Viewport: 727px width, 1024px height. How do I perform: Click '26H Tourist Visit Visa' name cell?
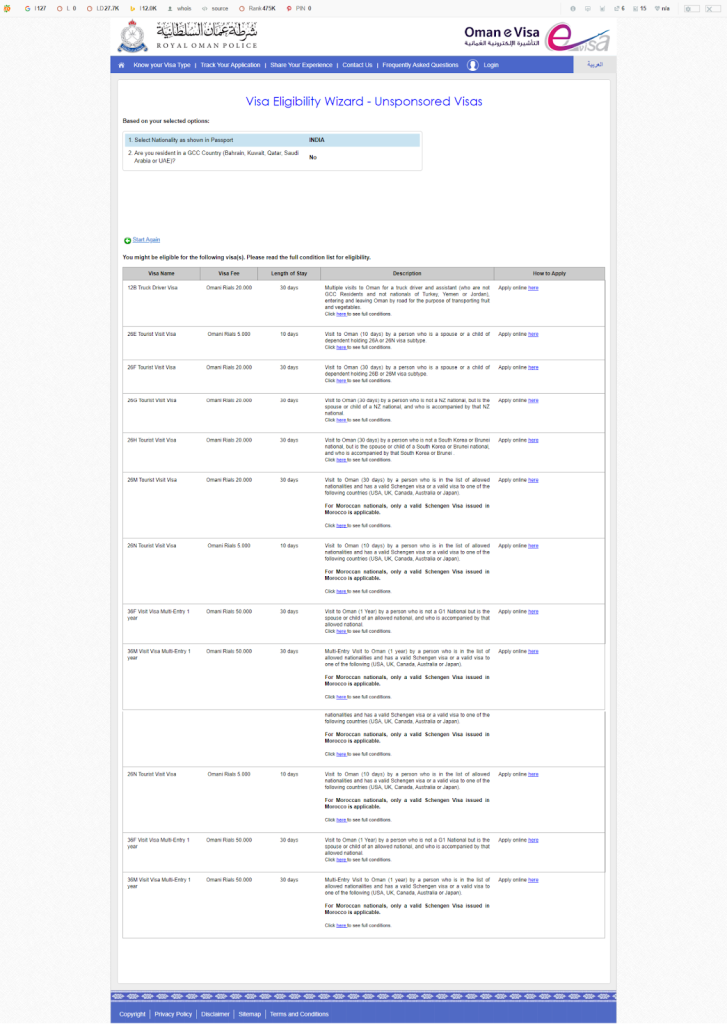(x=152, y=440)
